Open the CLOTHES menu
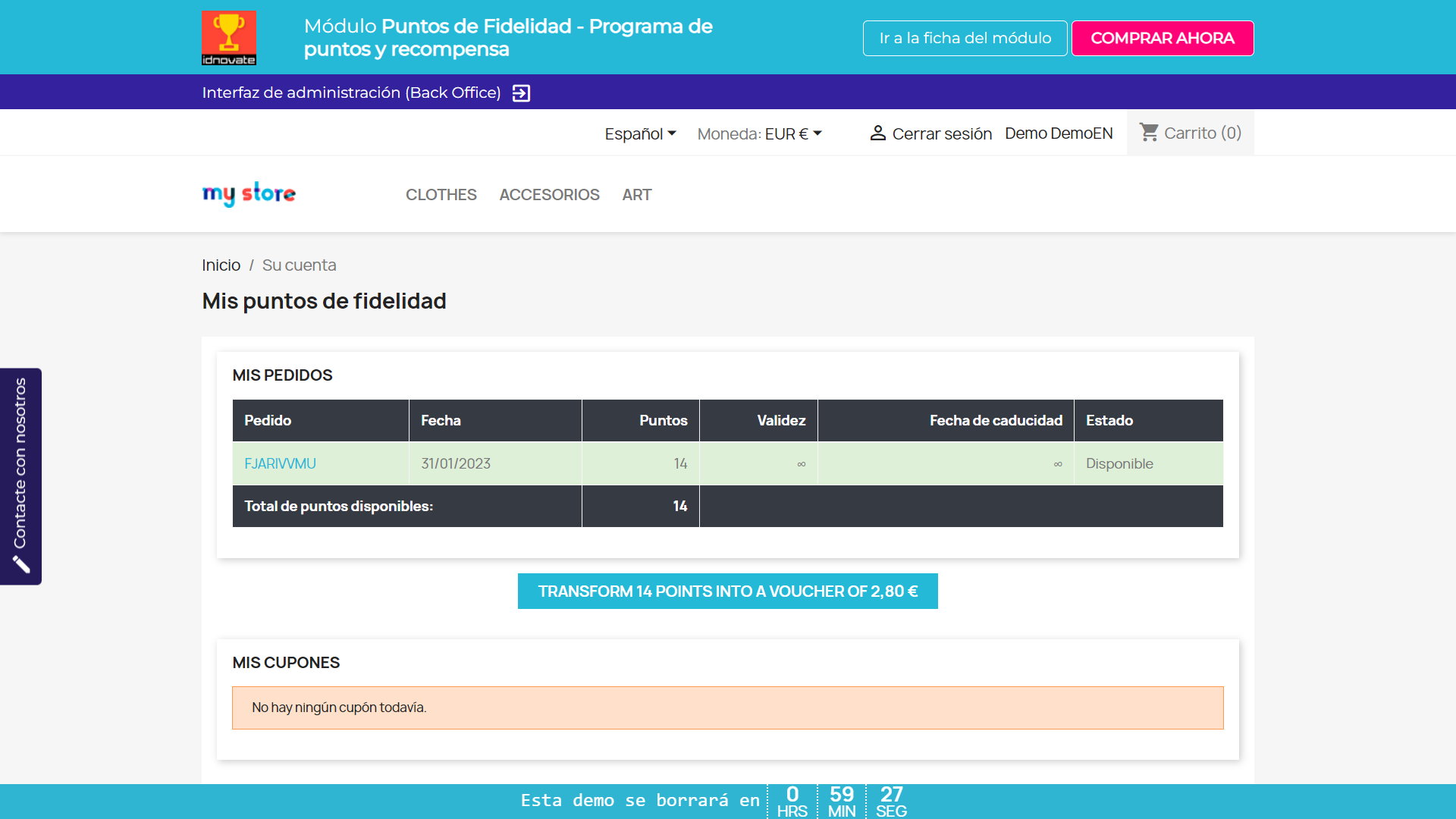Screen dimensions: 1456x819 pos(441,195)
